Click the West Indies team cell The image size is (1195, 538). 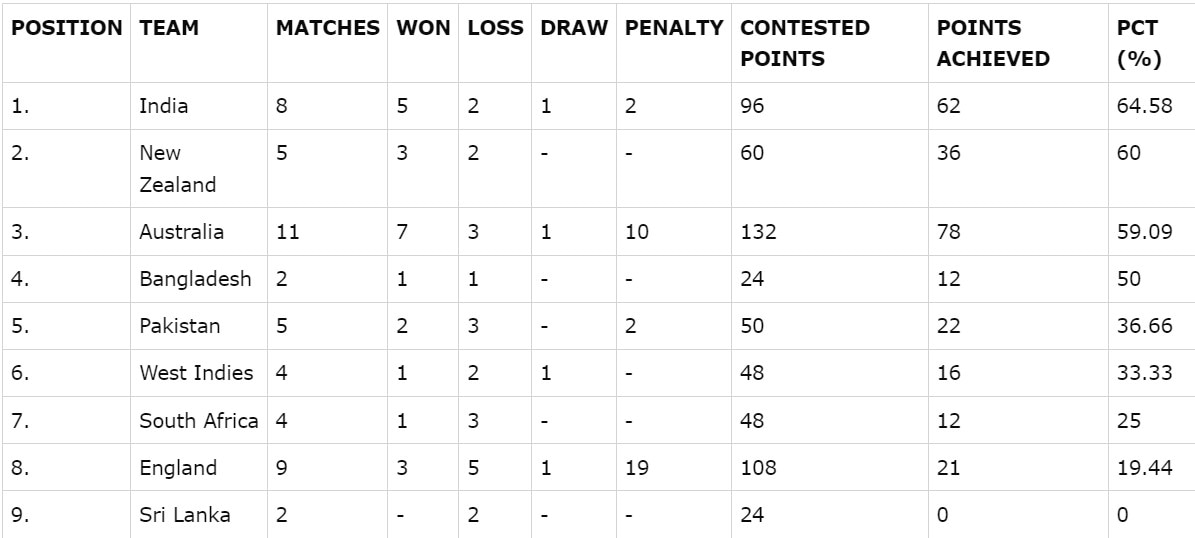[196, 373]
